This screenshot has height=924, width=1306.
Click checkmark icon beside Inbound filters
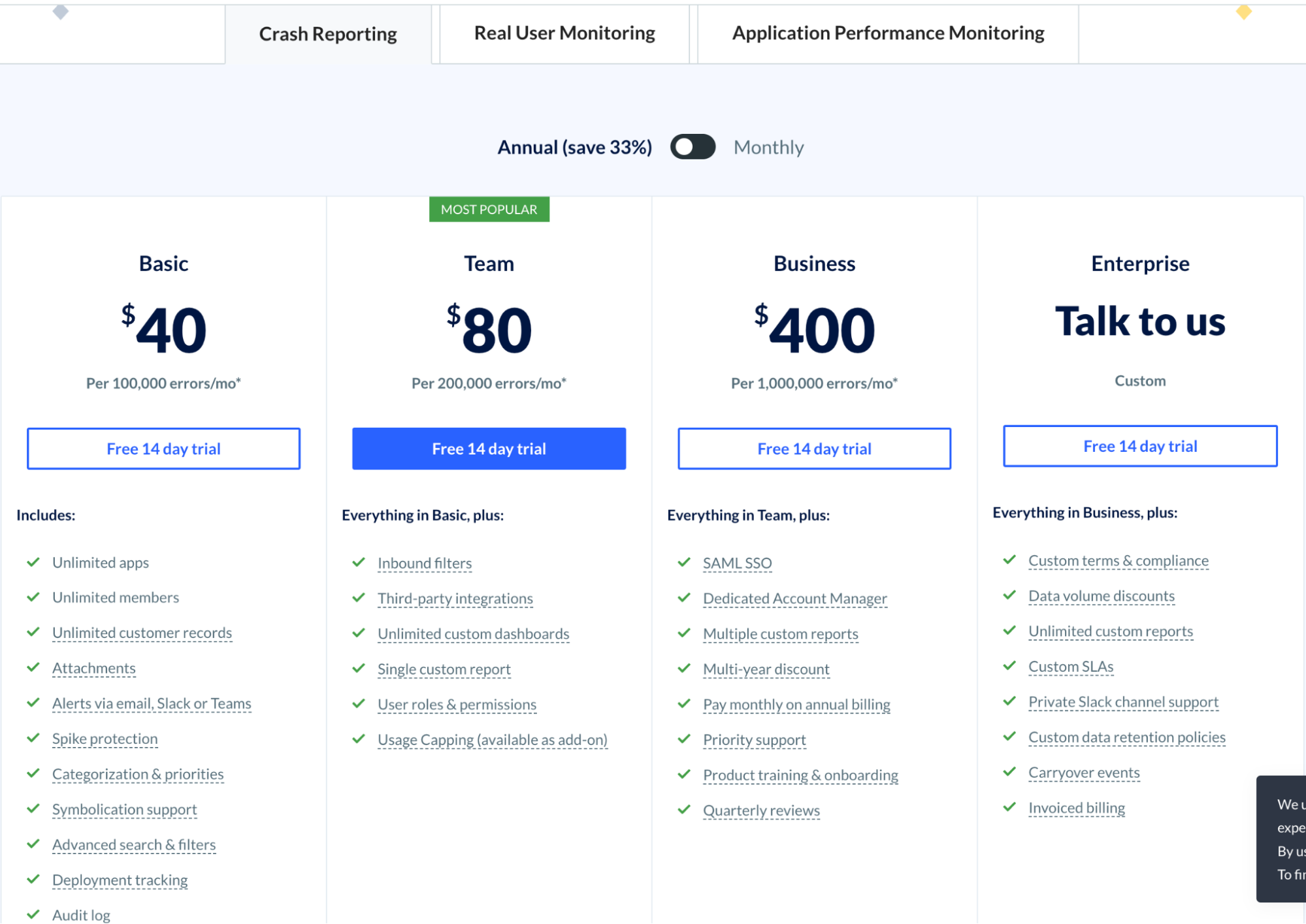click(359, 562)
